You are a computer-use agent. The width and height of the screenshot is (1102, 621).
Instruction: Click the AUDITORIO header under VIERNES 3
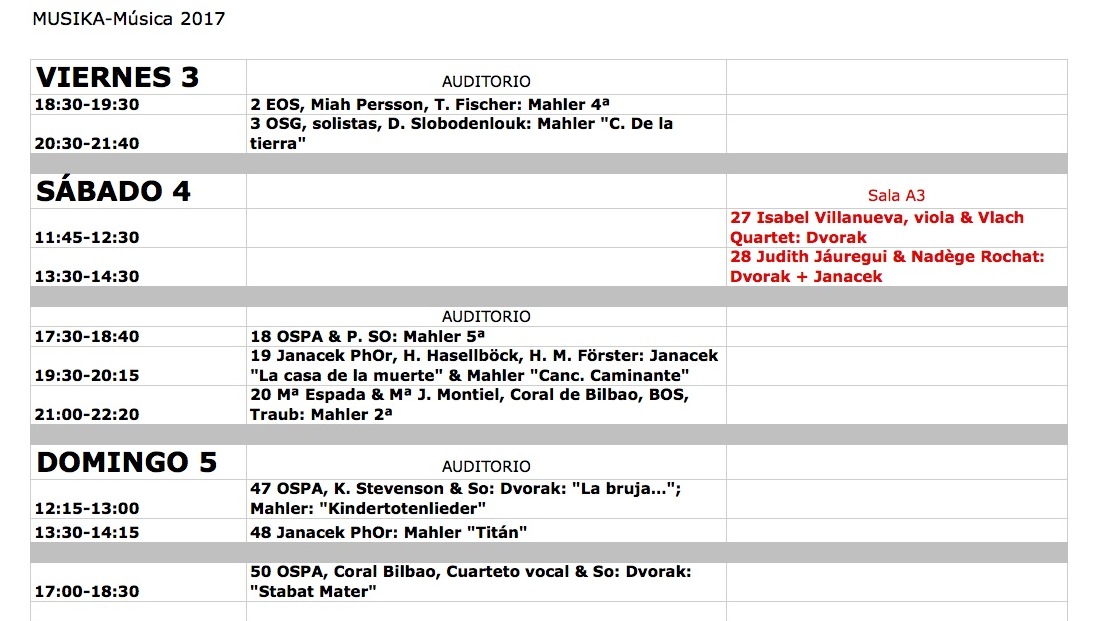point(486,81)
